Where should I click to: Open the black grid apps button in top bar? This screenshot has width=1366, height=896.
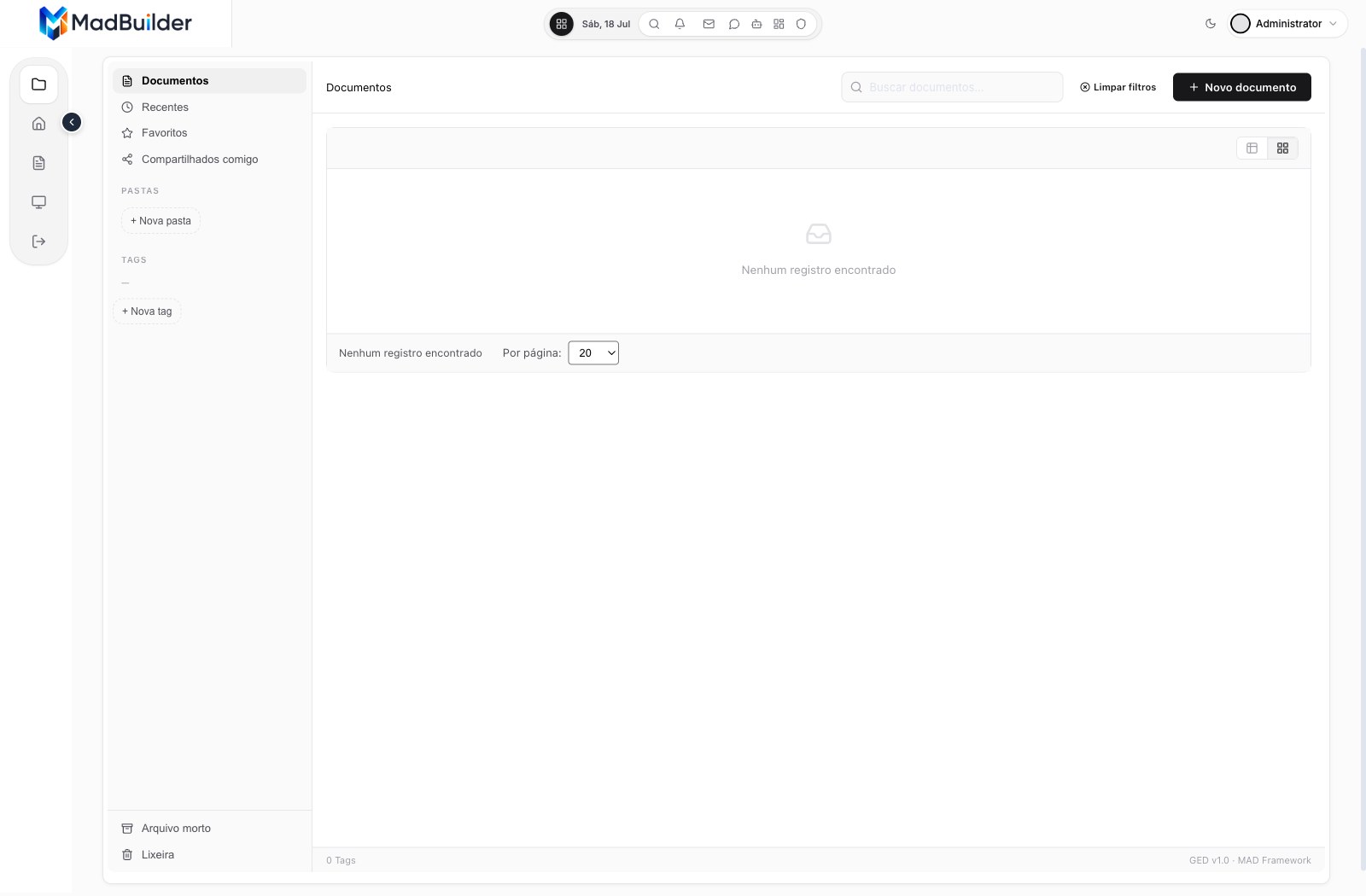(561, 24)
